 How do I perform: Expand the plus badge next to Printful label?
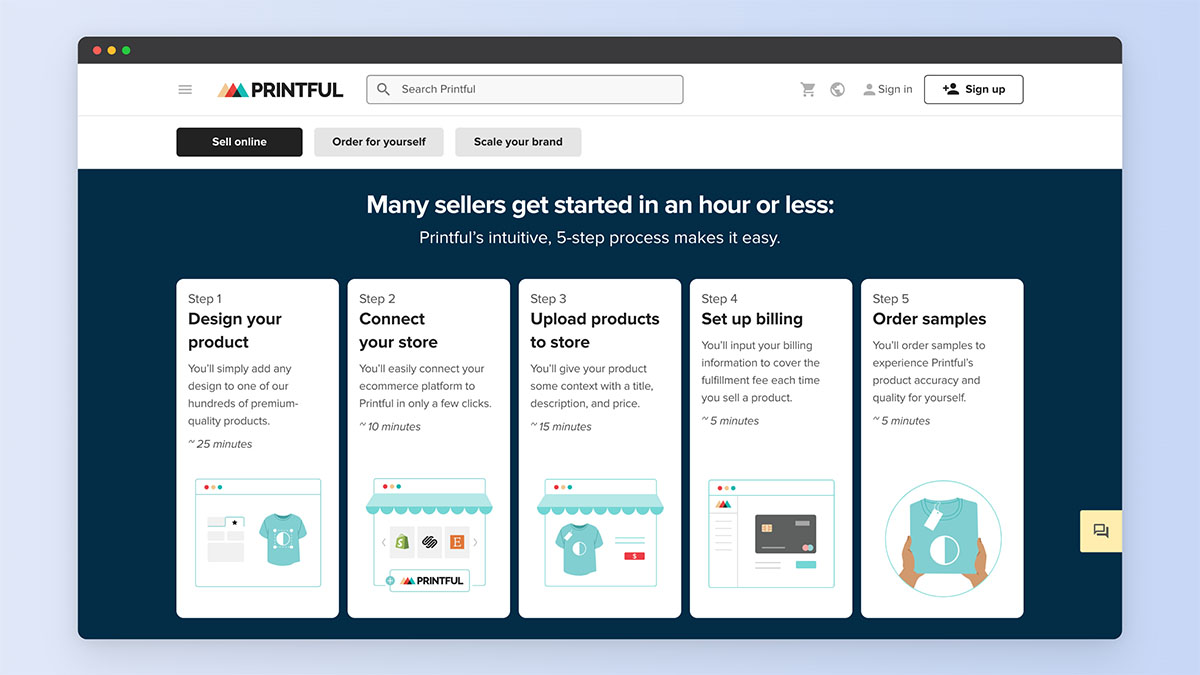tap(389, 580)
